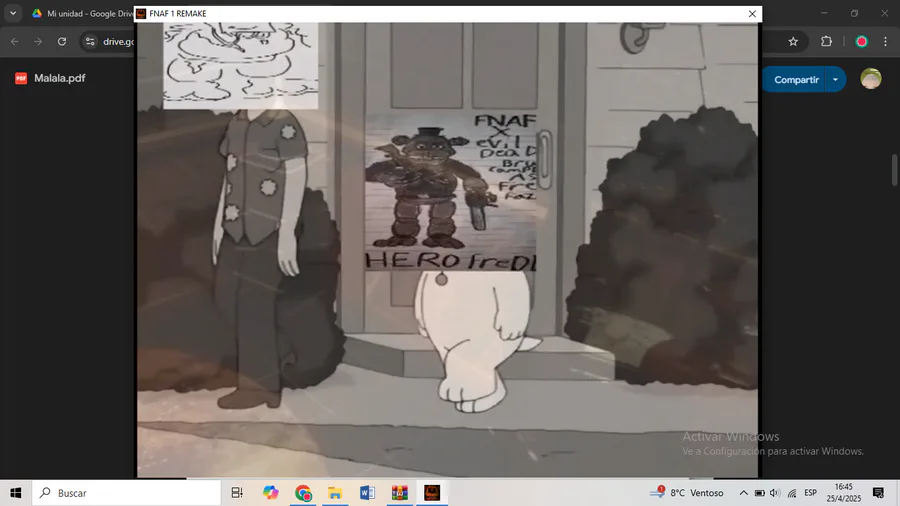This screenshot has width=900, height=506.
Task: Expand the Compartir dropdown arrow
Action: 836,80
